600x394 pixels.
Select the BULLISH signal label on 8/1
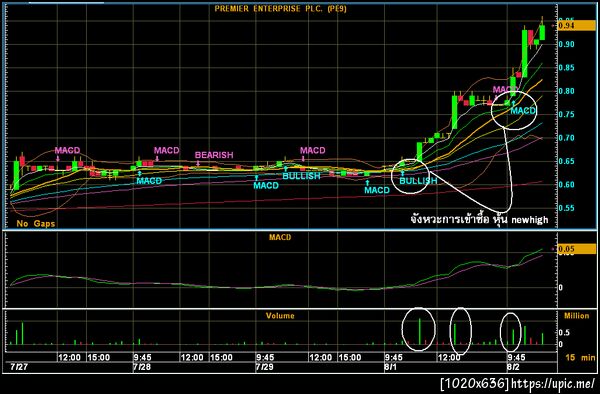(418, 181)
